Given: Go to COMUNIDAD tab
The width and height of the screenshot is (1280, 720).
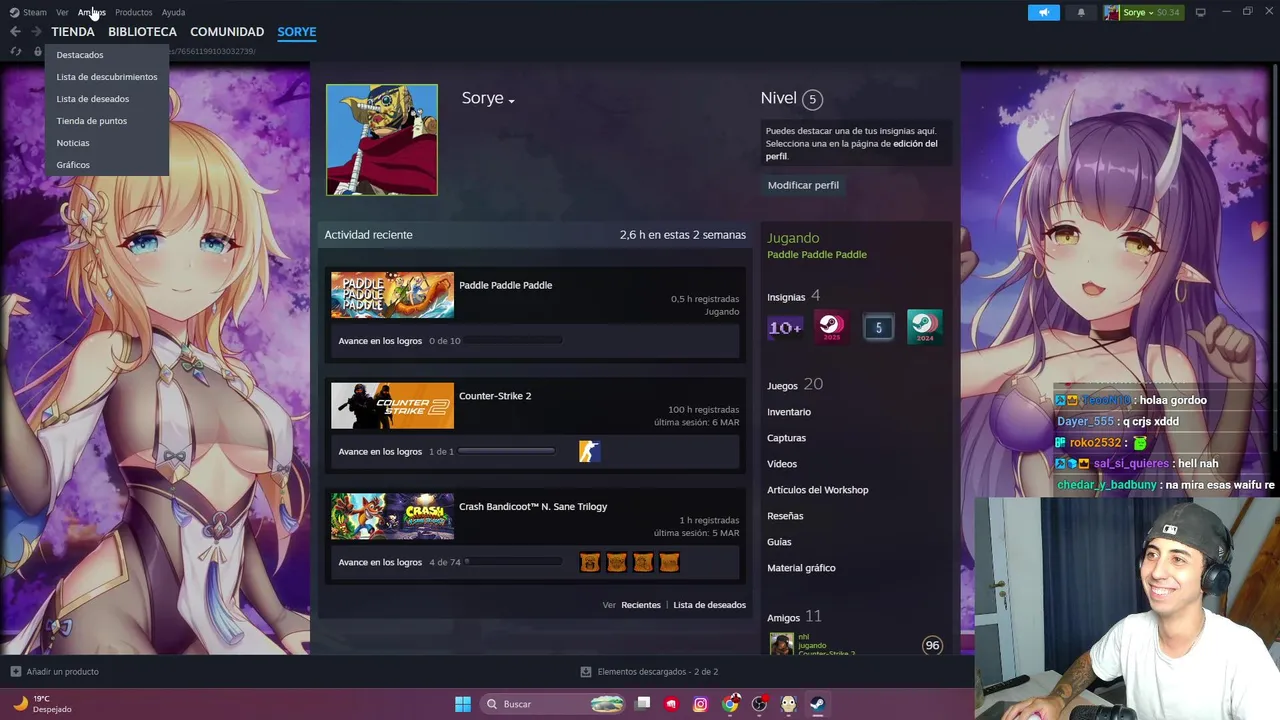Looking at the screenshot, I should click(x=227, y=32).
